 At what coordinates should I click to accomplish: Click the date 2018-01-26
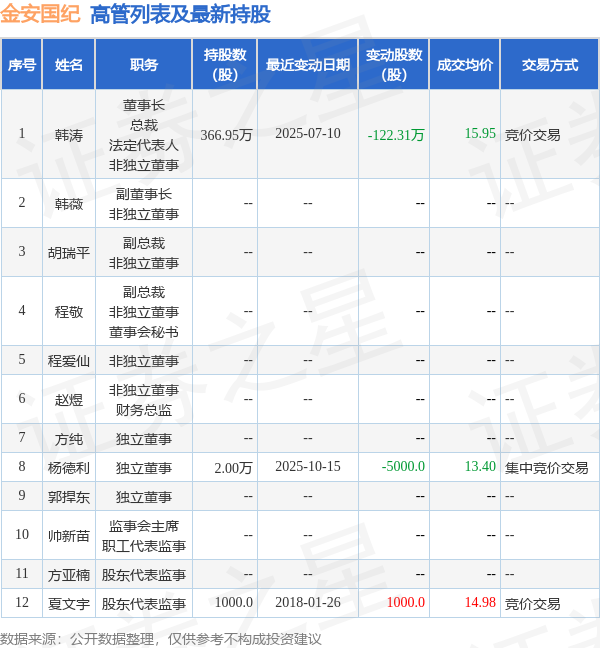308,602
